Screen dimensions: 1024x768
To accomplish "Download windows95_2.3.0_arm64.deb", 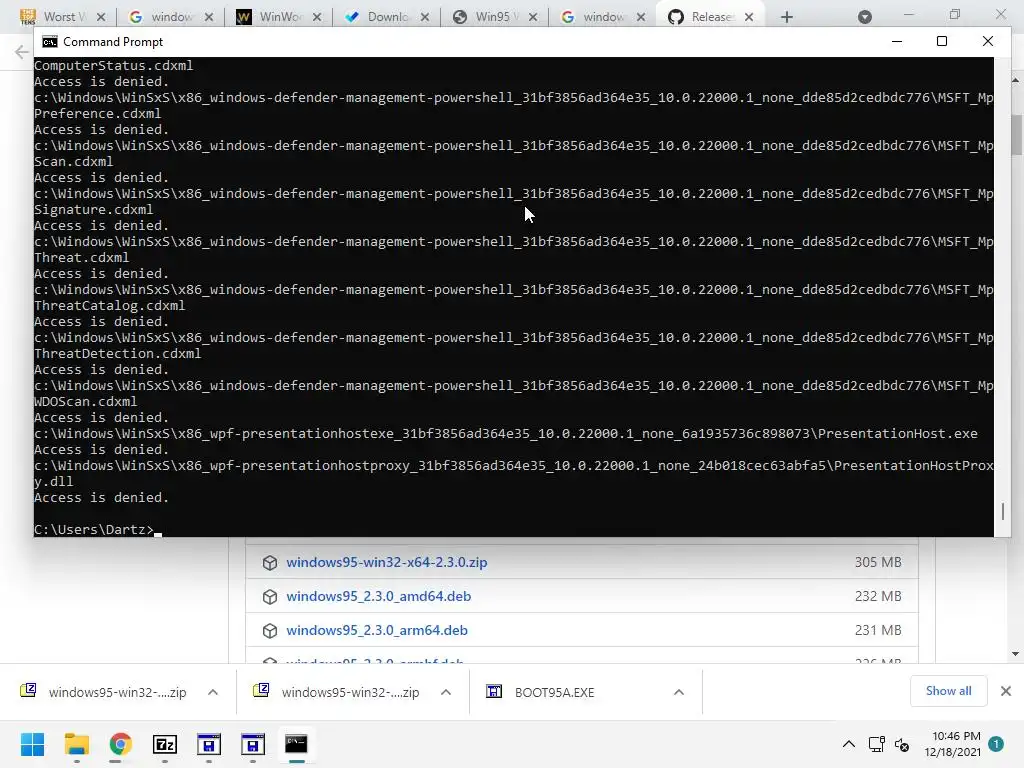I will 377,630.
